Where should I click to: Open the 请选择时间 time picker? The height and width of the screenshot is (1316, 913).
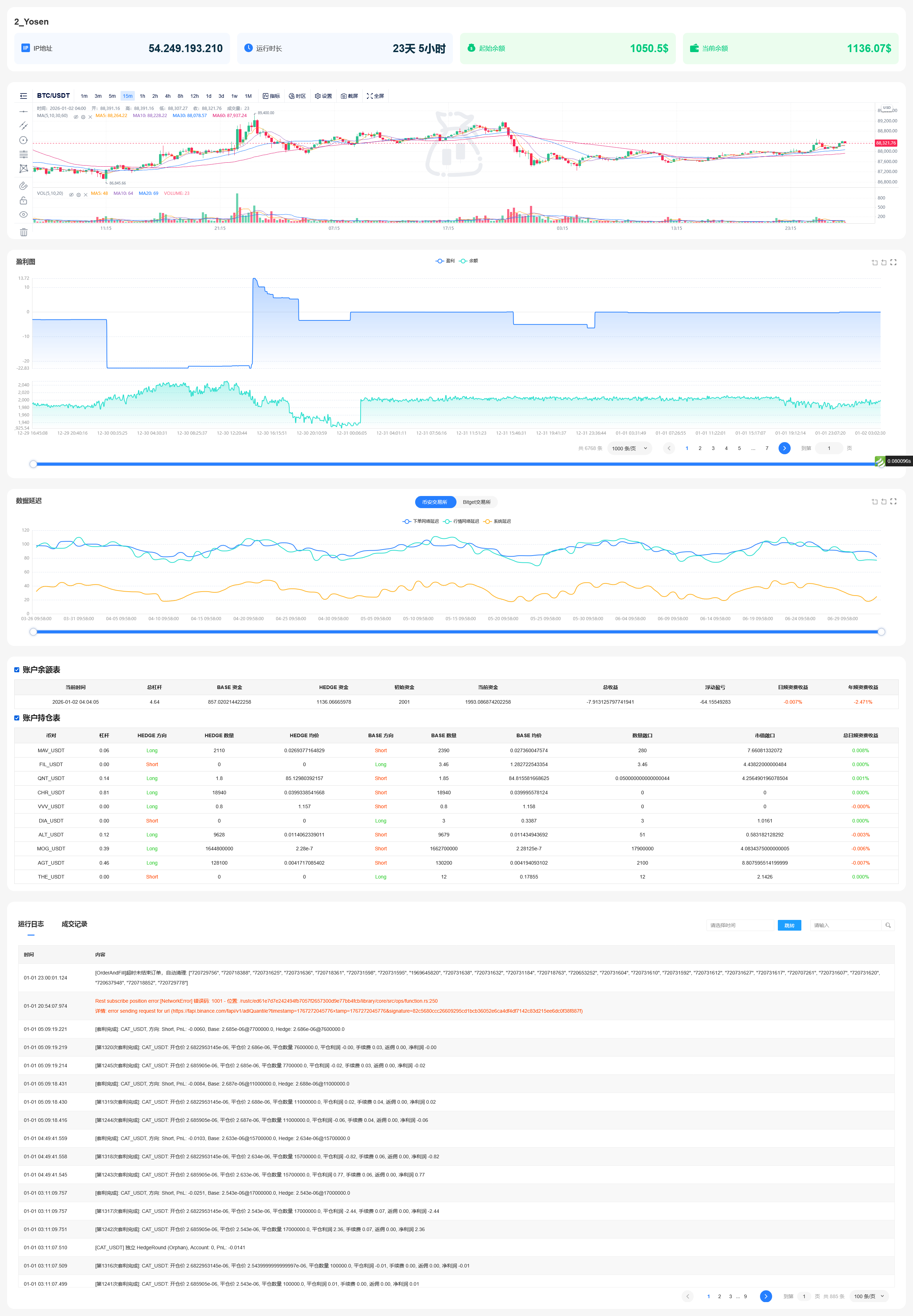click(740, 925)
